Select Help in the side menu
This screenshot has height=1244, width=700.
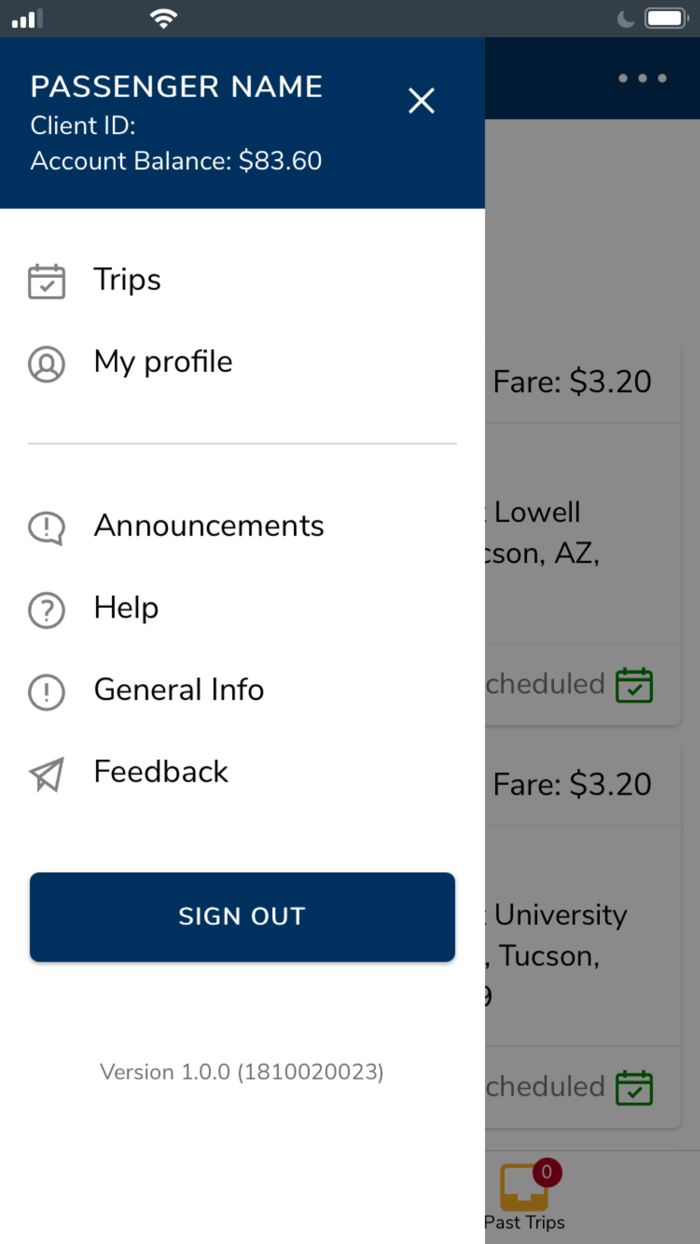click(126, 608)
